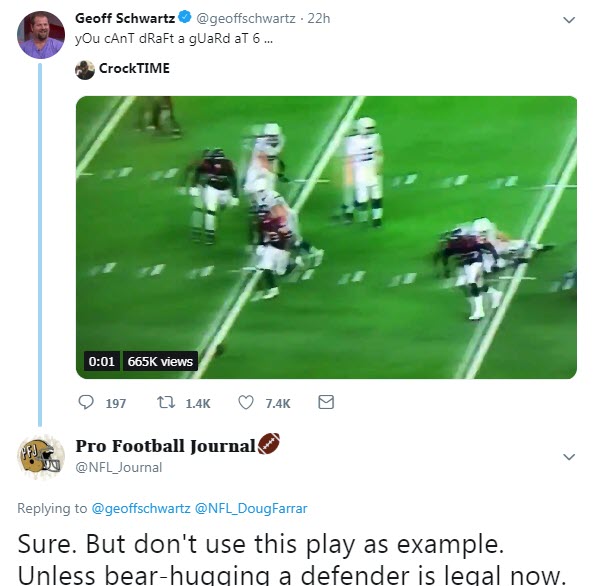Like the tweet with heart icon

click(246, 403)
